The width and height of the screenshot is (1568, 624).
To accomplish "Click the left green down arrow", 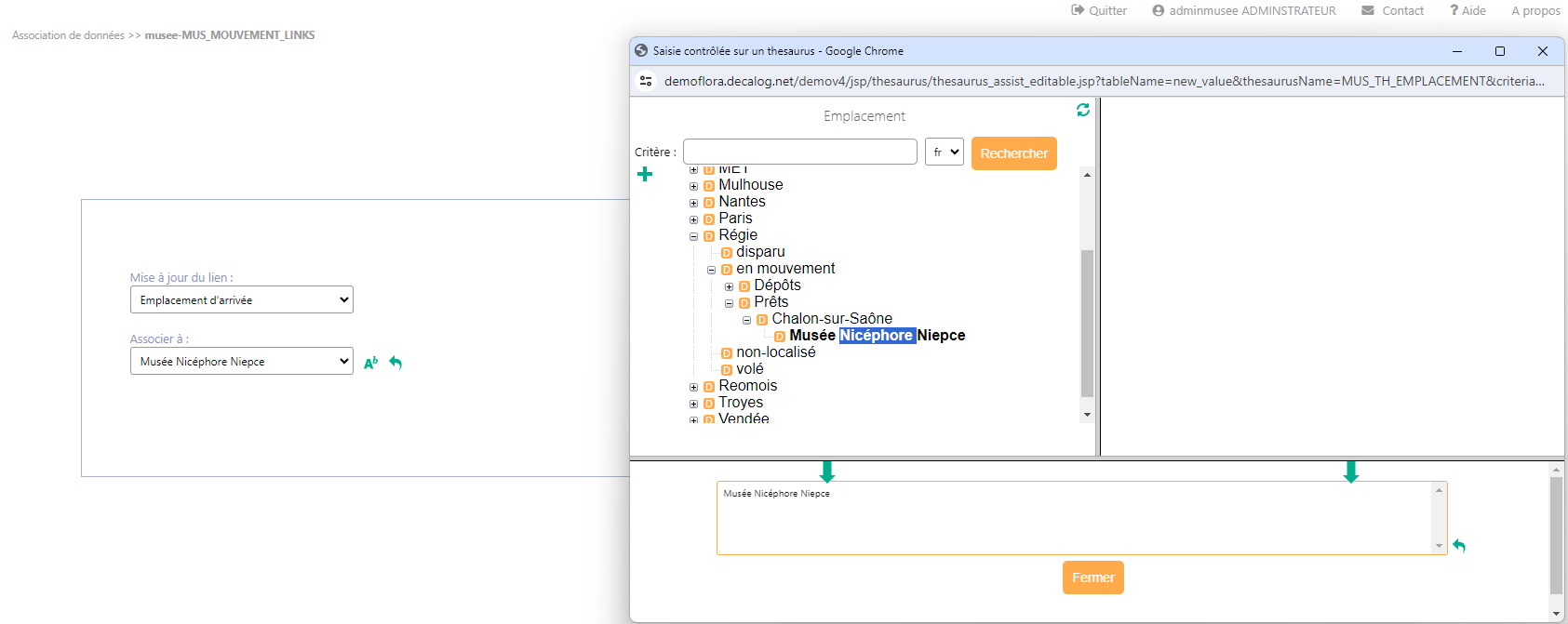I will (826, 471).
